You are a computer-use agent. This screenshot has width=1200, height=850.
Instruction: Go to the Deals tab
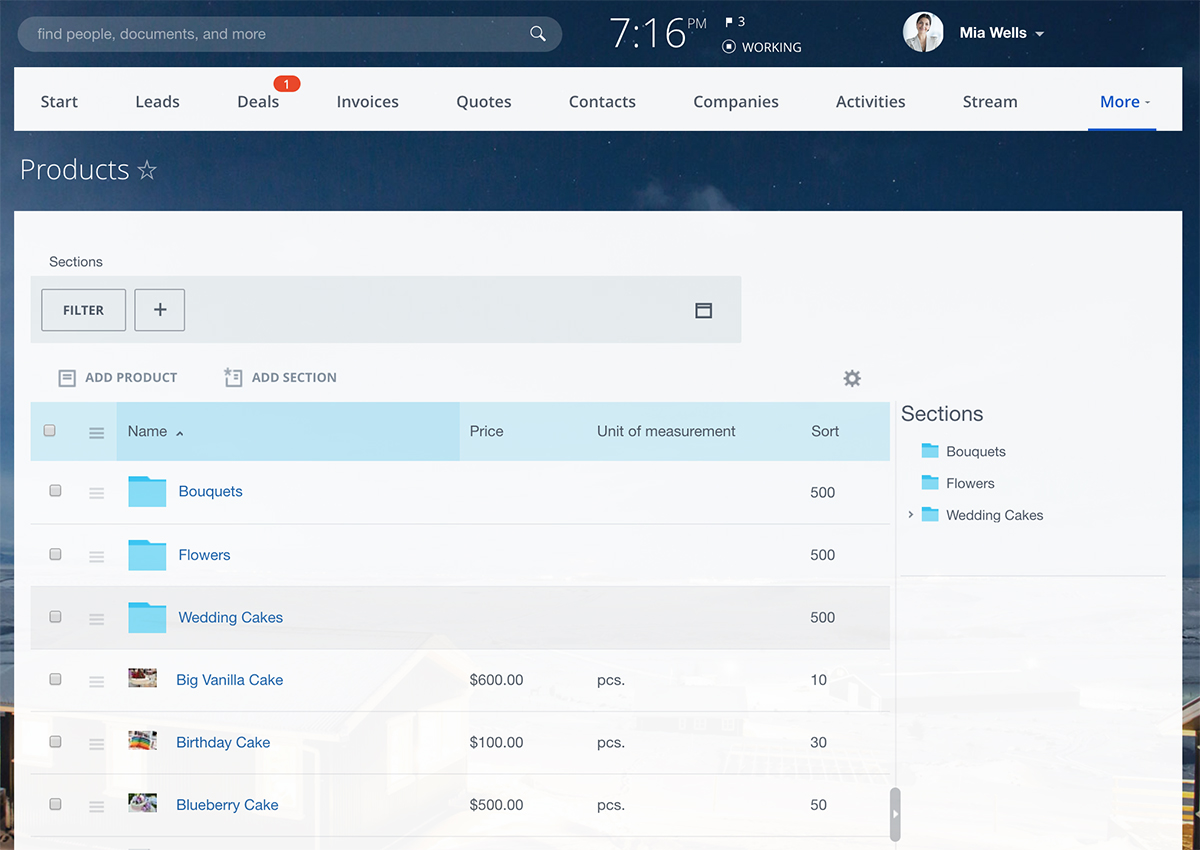[258, 102]
